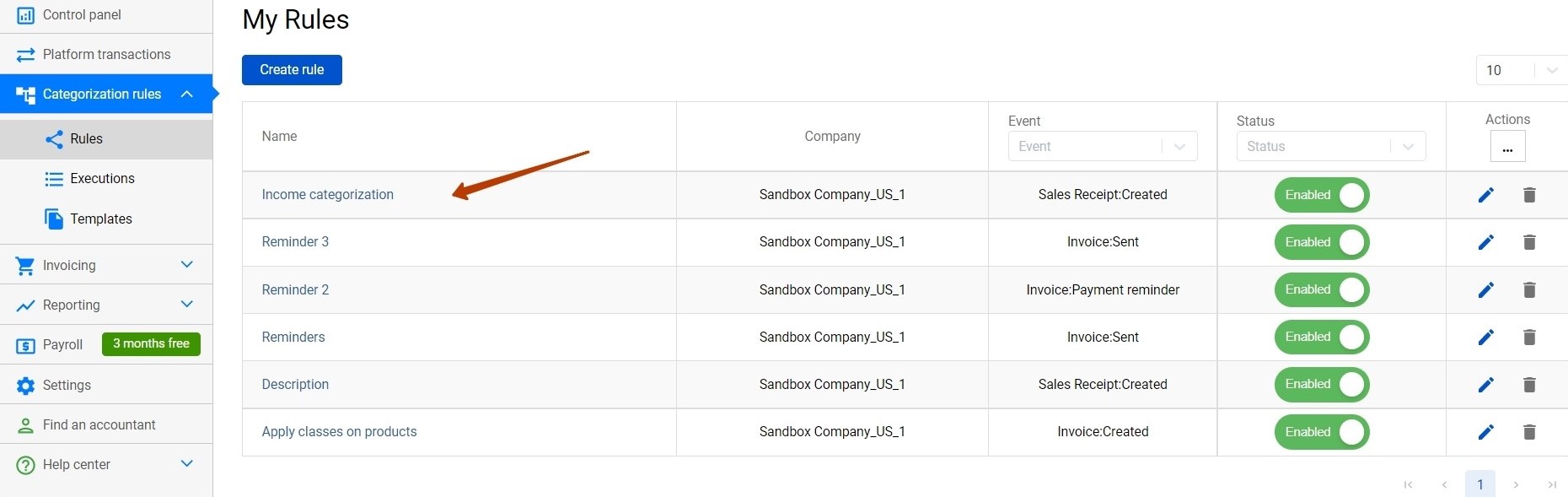Click the Settings gear icon in sidebar
The width and height of the screenshot is (1568, 497).
click(x=26, y=386)
